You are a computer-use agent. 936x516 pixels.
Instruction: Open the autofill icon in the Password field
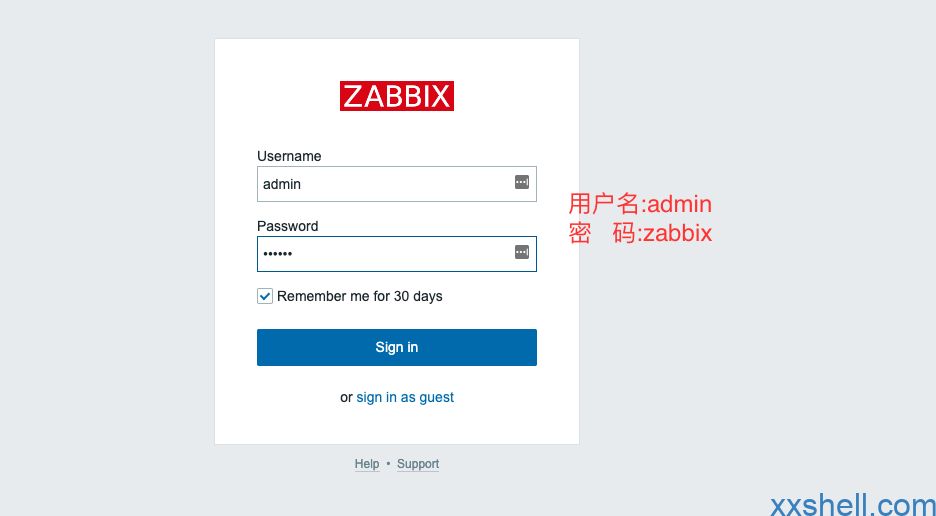point(522,252)
